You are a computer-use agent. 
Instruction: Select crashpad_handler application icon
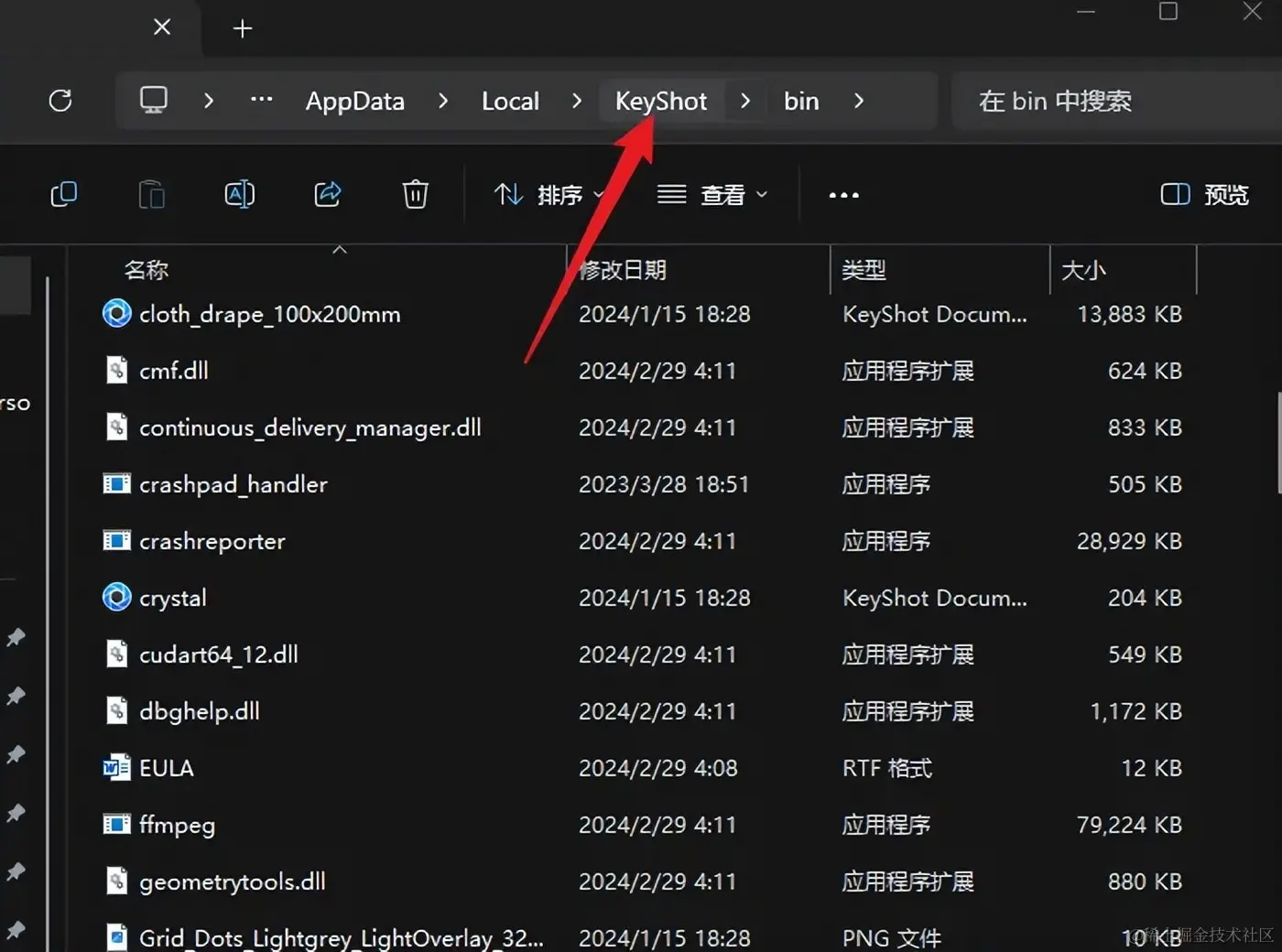116,483
